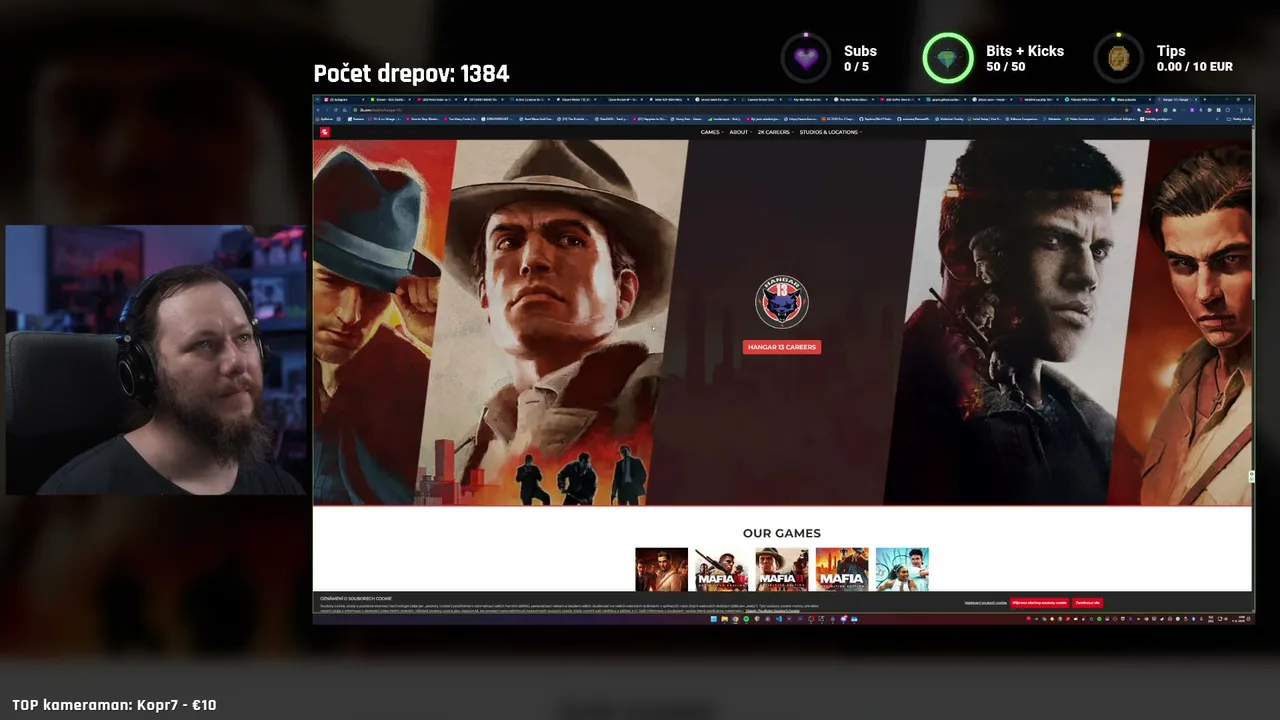This screenshot has height=720, width=1280.
Task: Click the Hangar 13 studio logo
Action: [x=782, y=302]
